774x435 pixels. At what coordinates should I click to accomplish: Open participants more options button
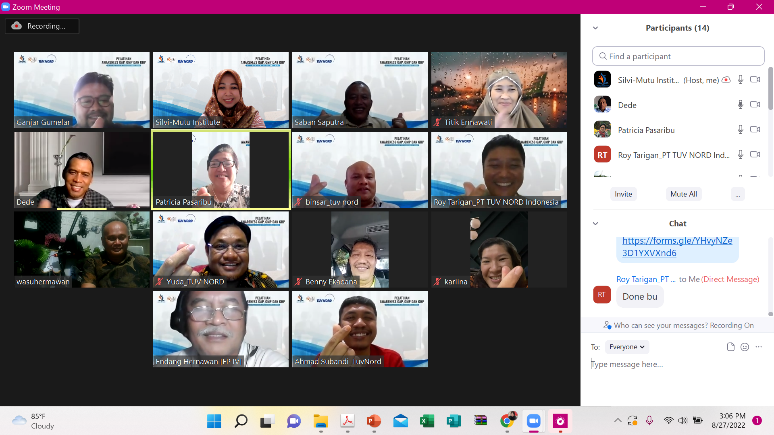point(738,194)
